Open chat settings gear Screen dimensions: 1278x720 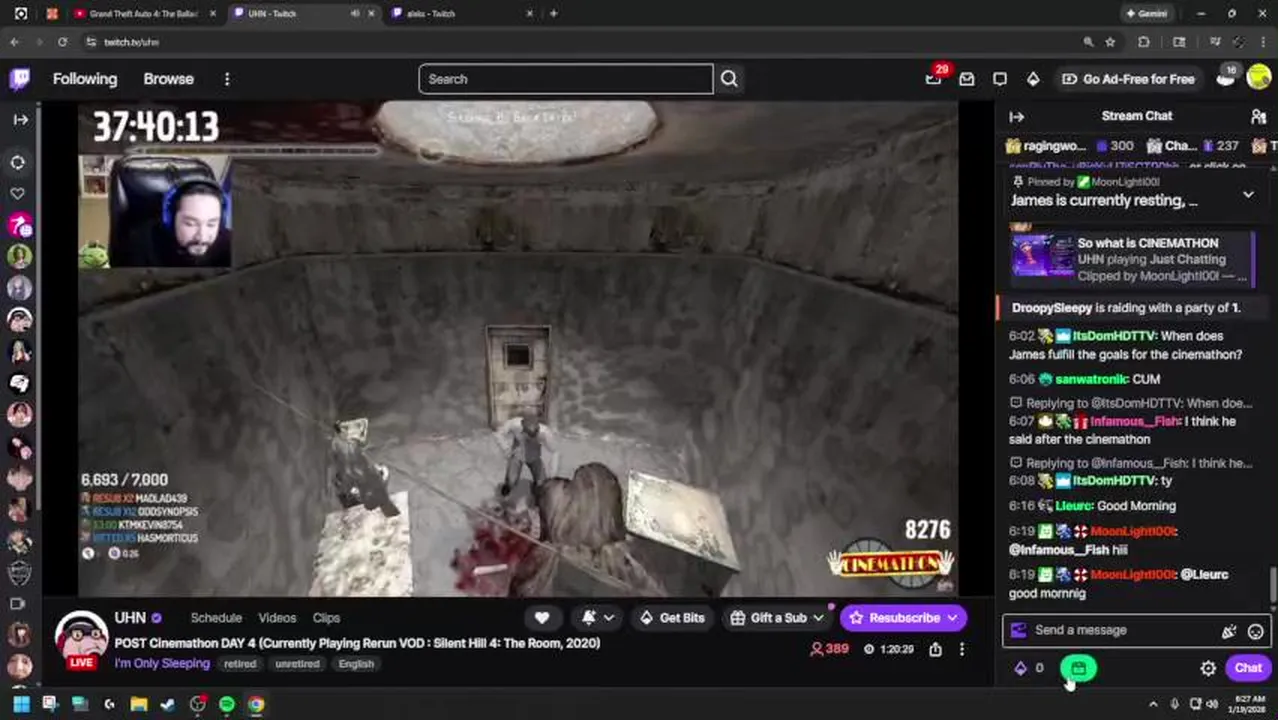[1208, 668]
